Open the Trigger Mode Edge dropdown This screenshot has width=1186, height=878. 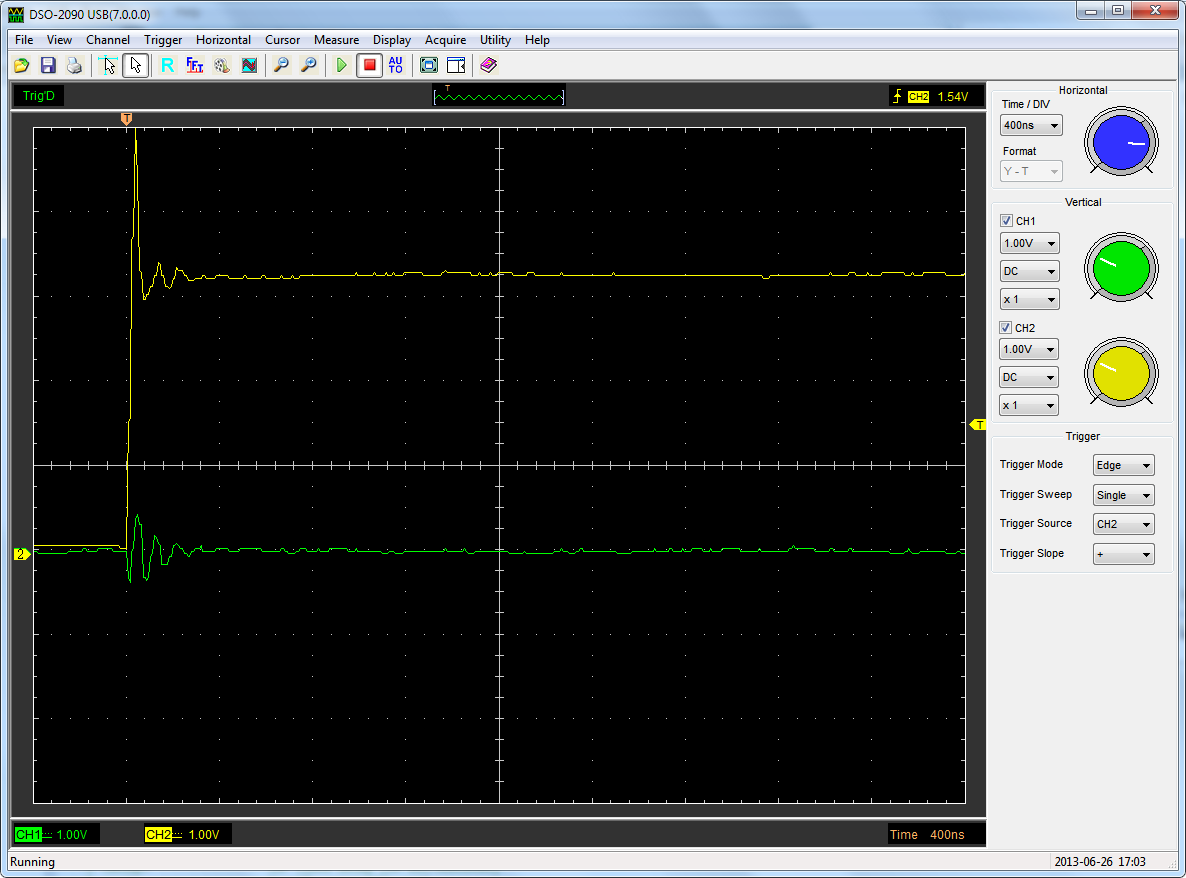(1124, 465)
